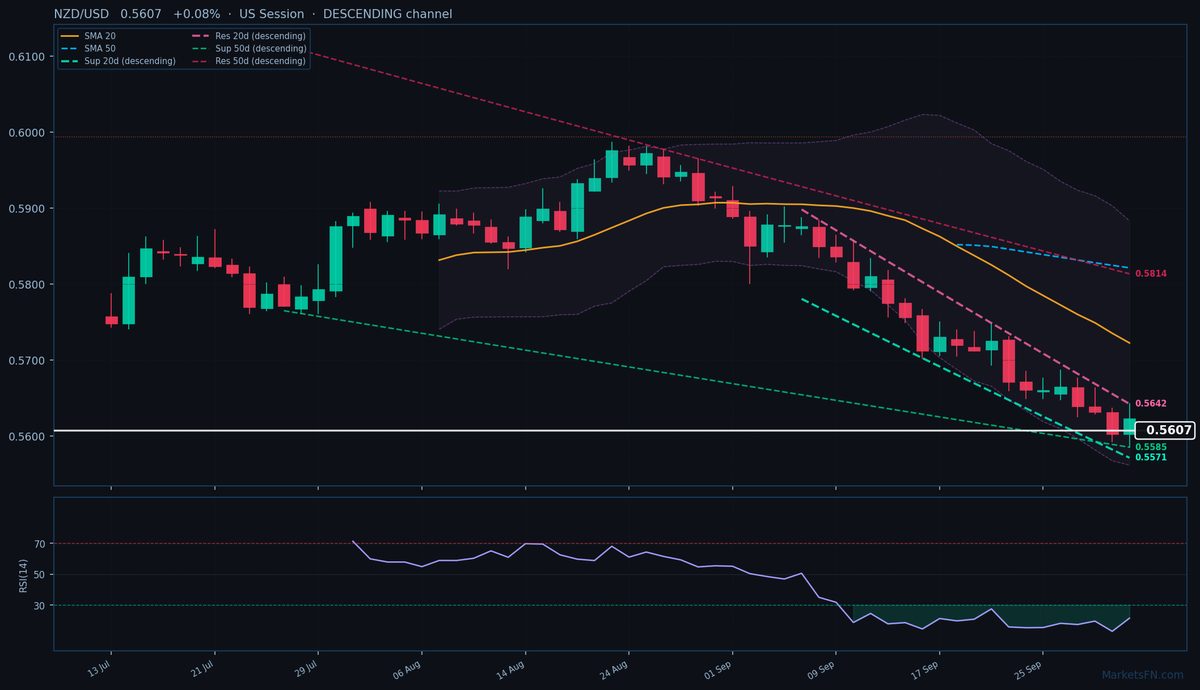This screenshot has height=690, width=1200.
Task: Click the SMA 50 legend entry
Action: (88, 49)
